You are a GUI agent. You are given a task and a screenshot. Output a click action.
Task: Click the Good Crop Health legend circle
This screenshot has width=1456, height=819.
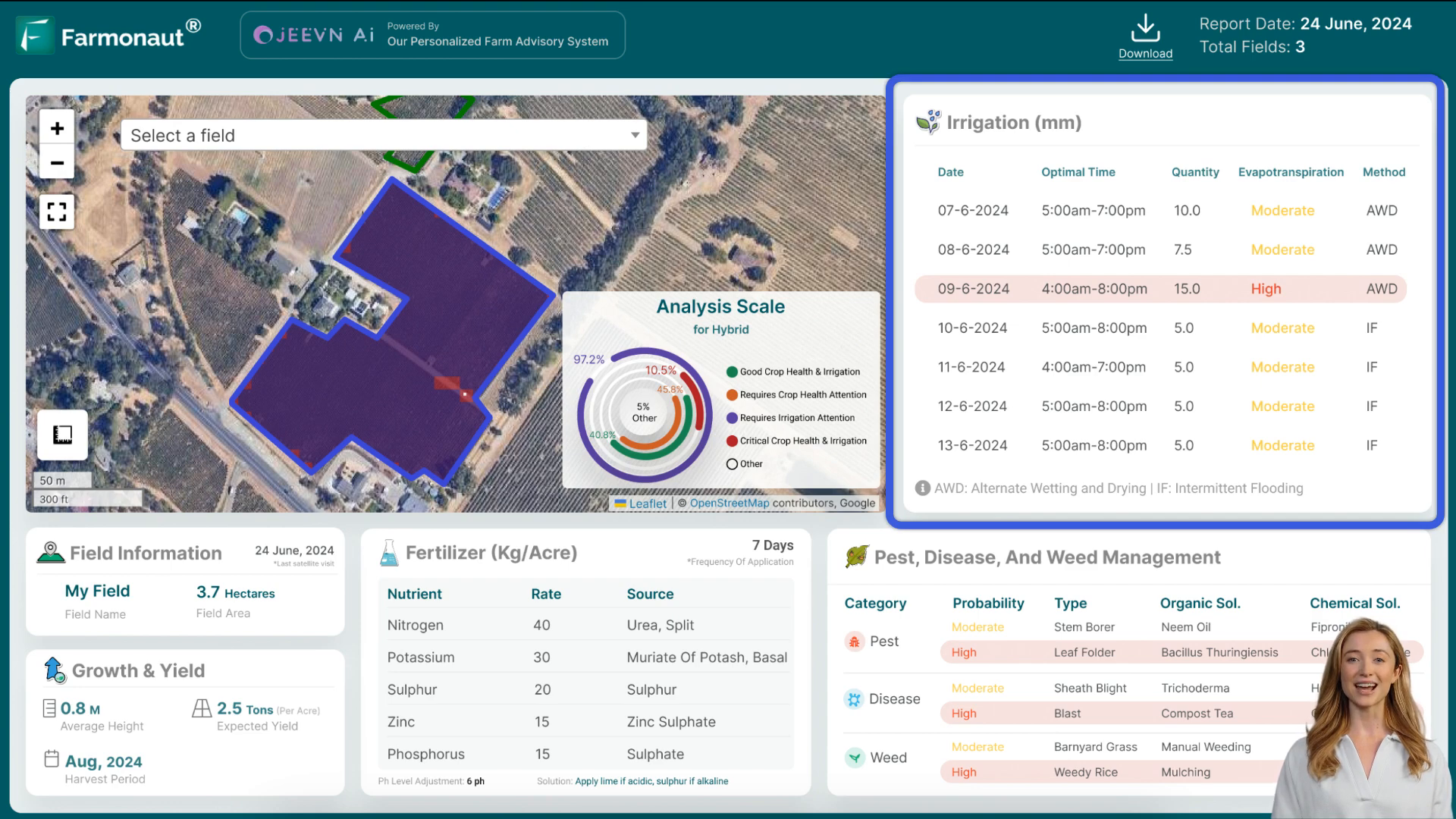click(731, 371)
